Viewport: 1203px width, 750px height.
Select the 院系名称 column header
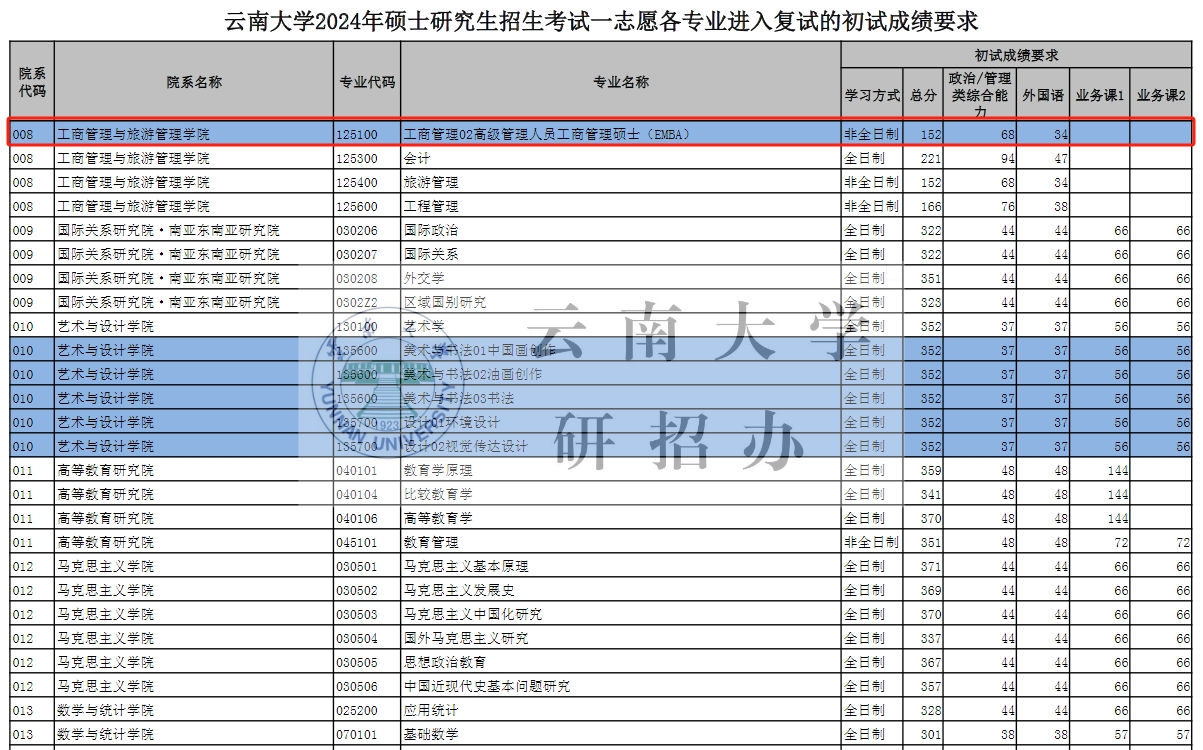coord(194,82)
